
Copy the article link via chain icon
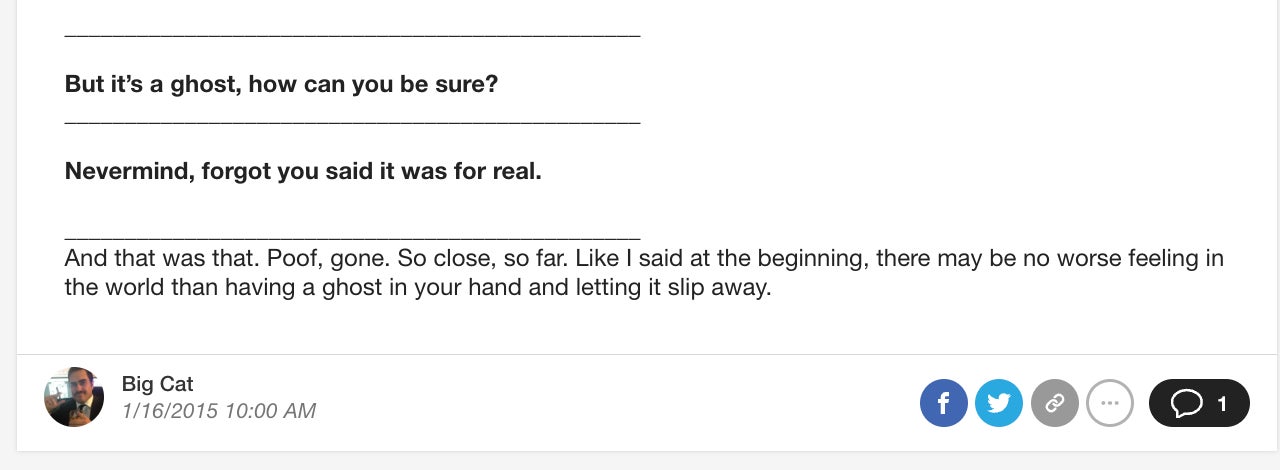click(1055, 403)
